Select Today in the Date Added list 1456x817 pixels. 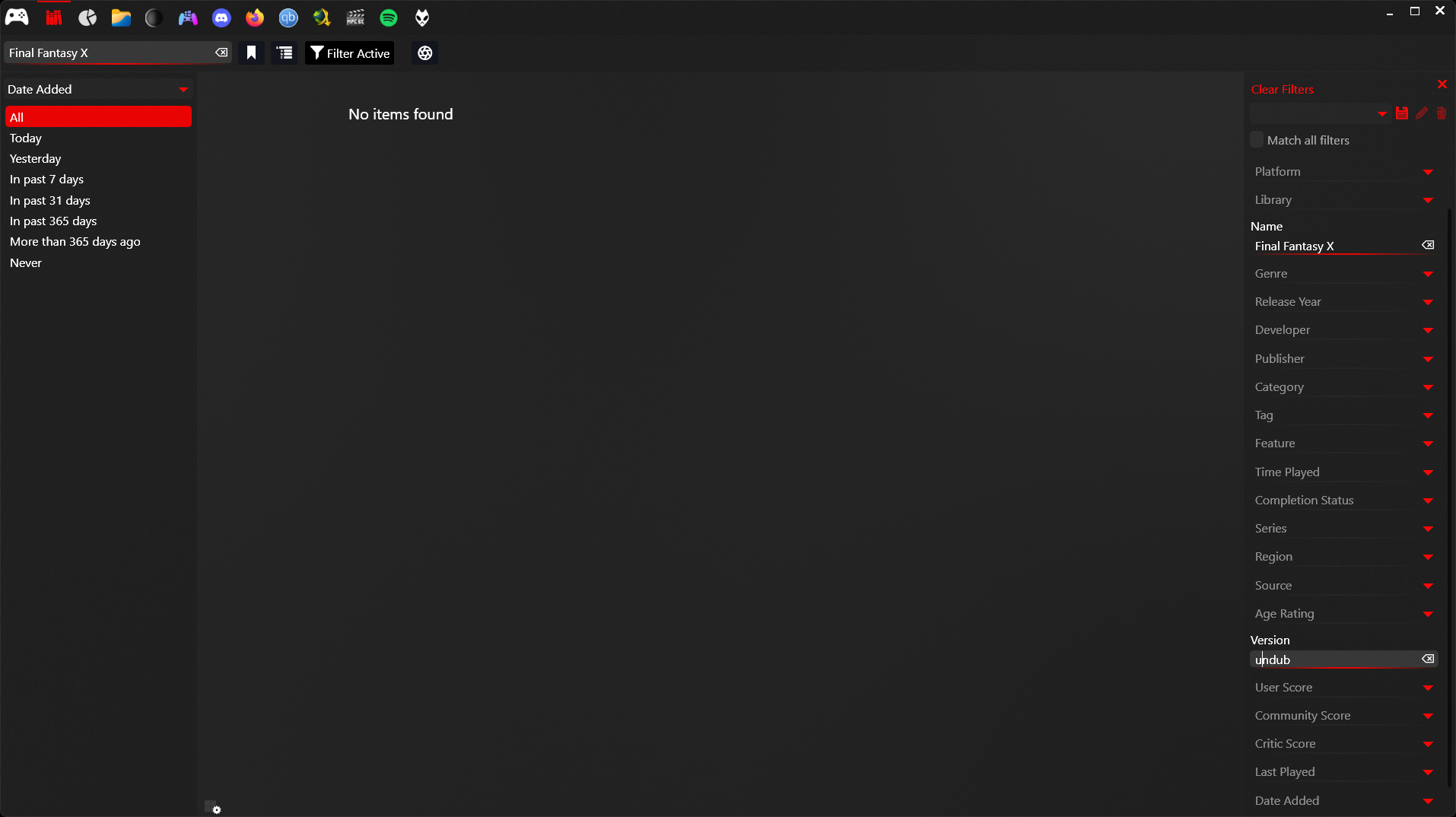point(25,138)
